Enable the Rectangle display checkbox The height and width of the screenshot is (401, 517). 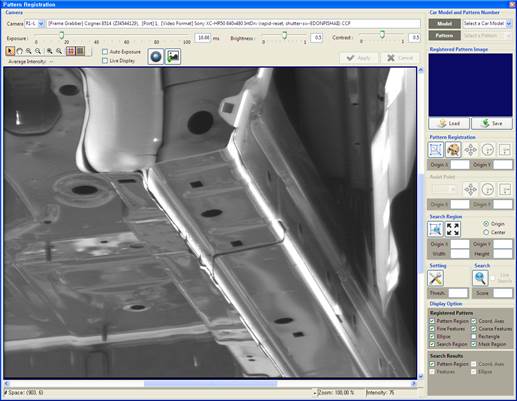click(x=474, y=336)
